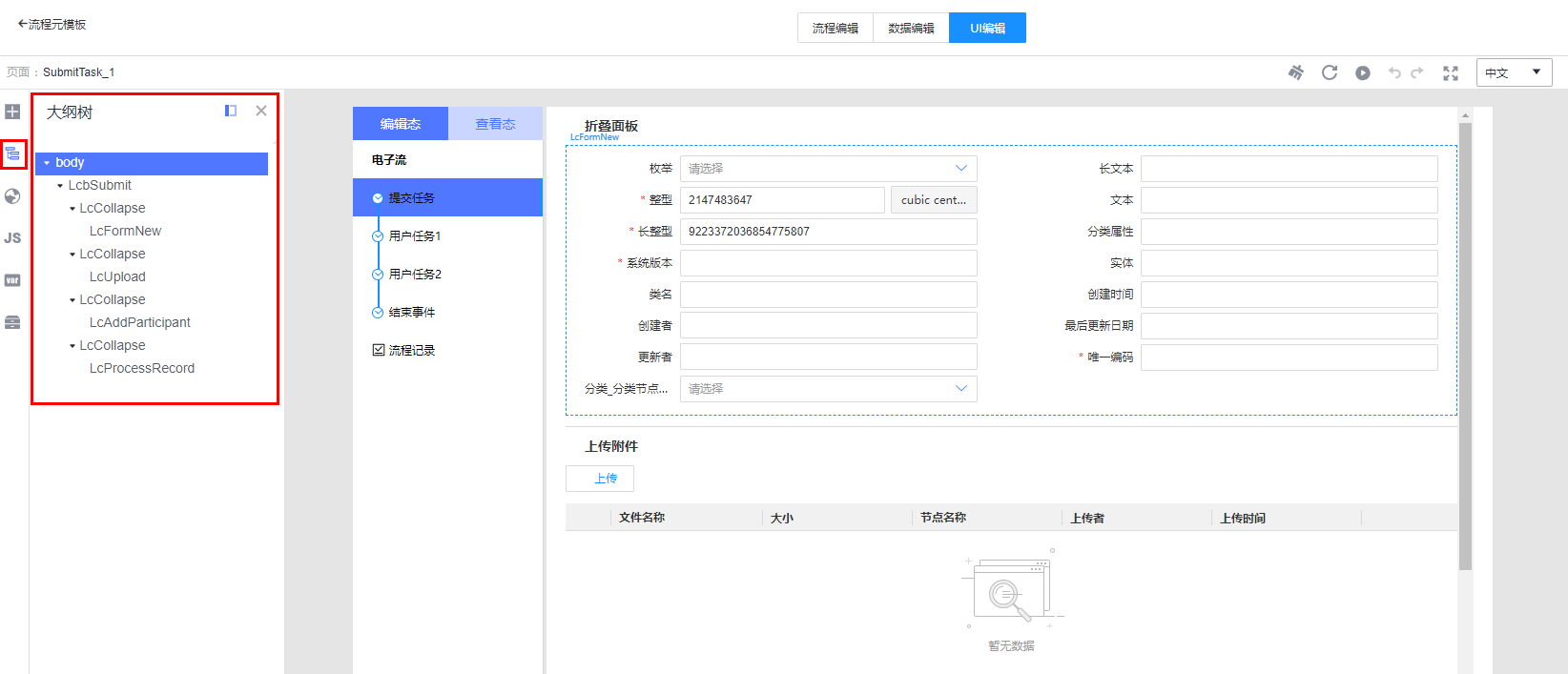The height and width of the screenshot is (674, 1568).
Task: Refresh the page with the reload icon
Action: [1330, 72]
